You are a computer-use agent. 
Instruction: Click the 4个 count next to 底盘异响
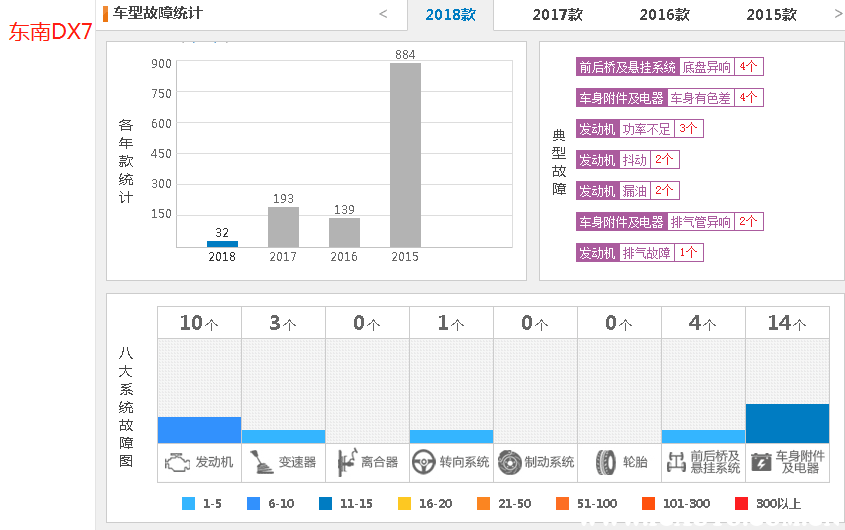[x=749, y=67]
